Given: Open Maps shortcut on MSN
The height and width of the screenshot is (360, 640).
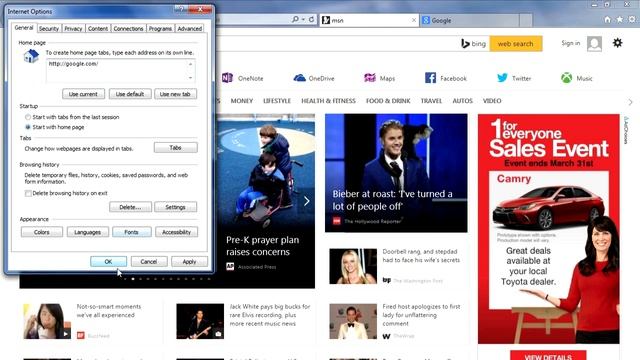Looking at the screenshot, I should 379,78.
